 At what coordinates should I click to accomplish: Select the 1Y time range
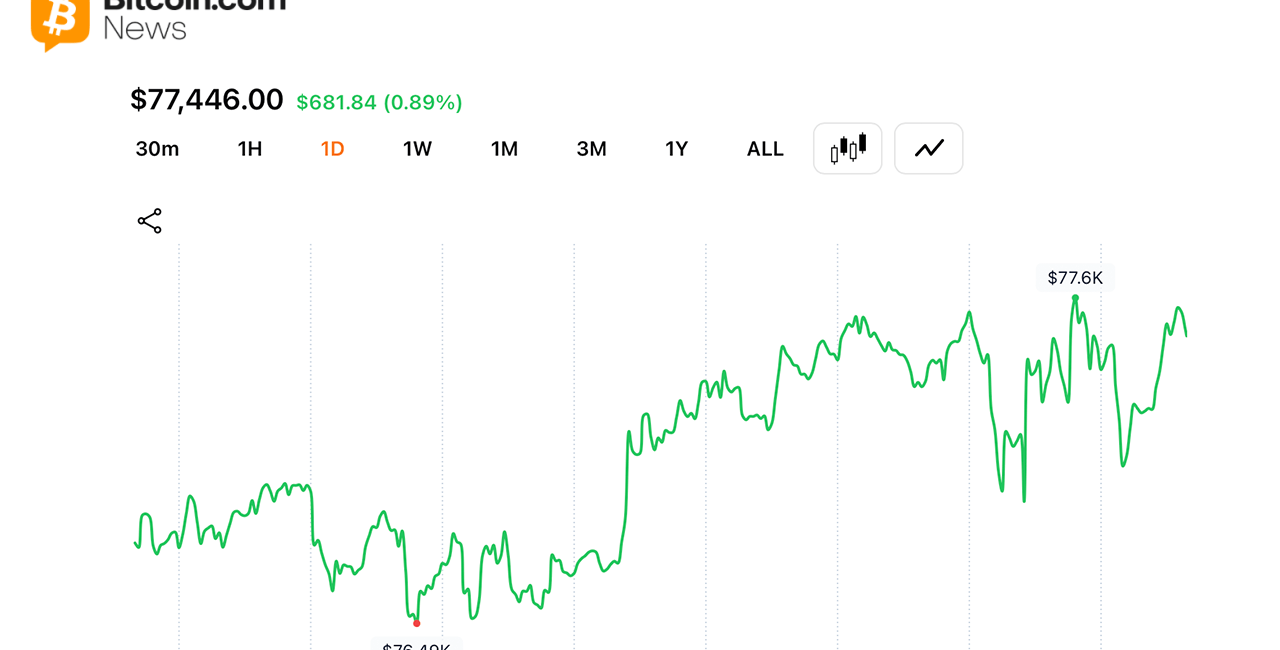pos(677,149)
